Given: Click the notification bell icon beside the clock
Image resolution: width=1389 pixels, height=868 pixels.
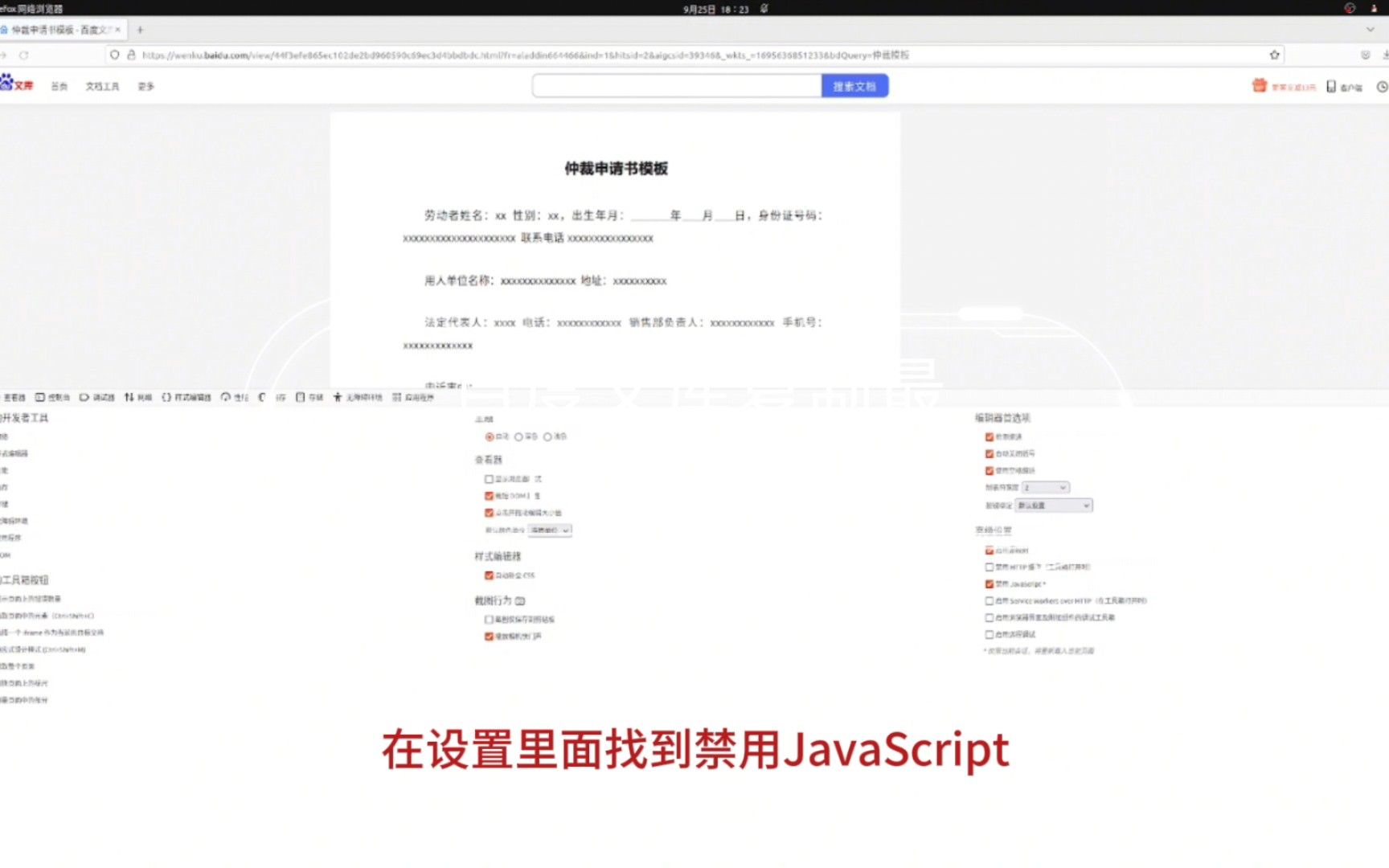Looking at the screenshot, I should (764, 9).
